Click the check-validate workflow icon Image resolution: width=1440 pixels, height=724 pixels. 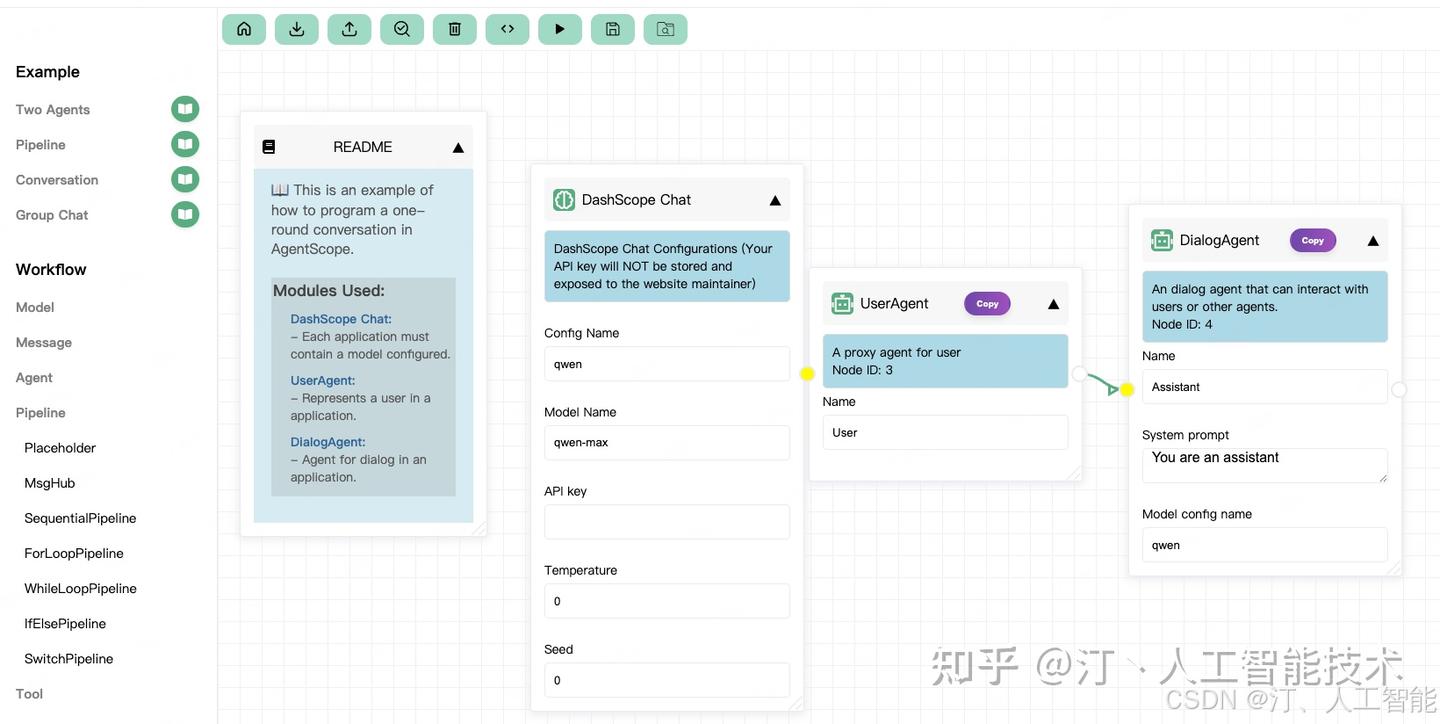pyautogui.click(x=402, y=29)
